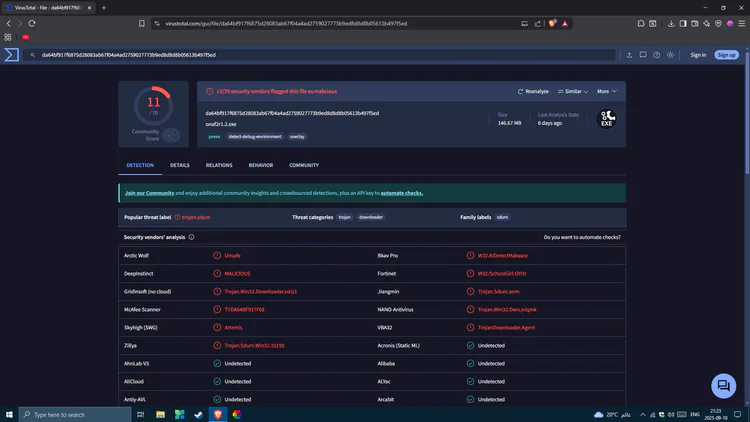Click the Brave Rewards triangle icon

point(565,23)
